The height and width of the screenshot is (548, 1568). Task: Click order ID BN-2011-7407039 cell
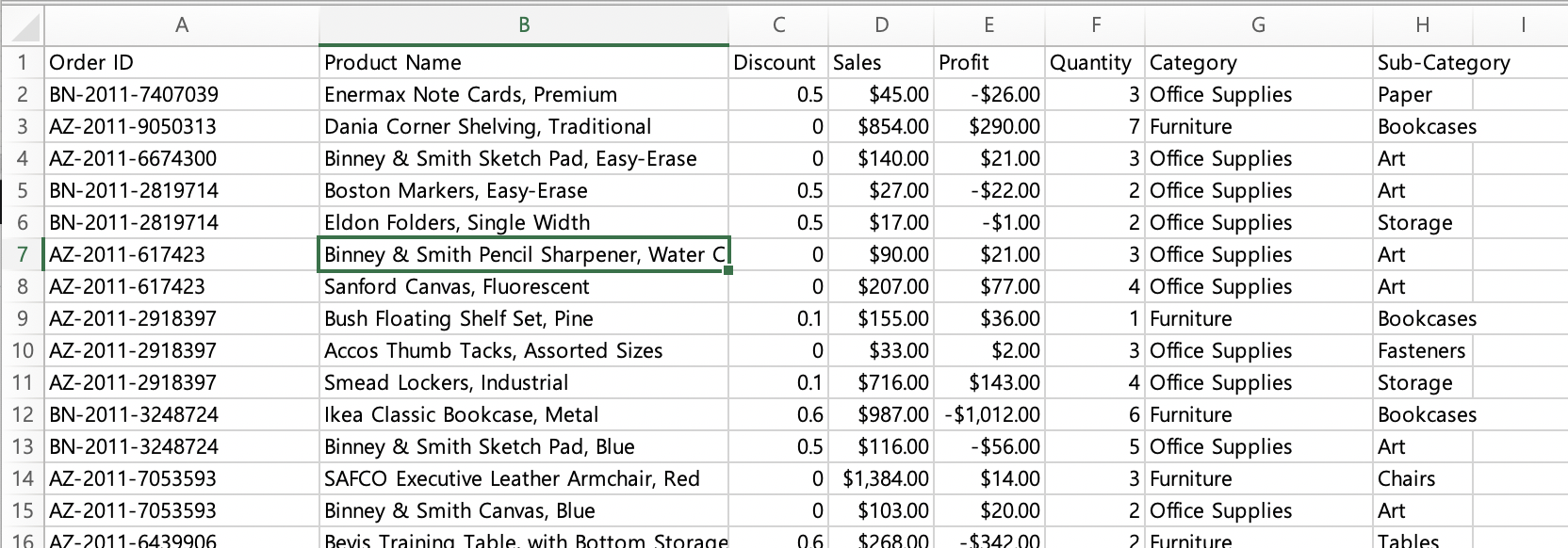182,95
